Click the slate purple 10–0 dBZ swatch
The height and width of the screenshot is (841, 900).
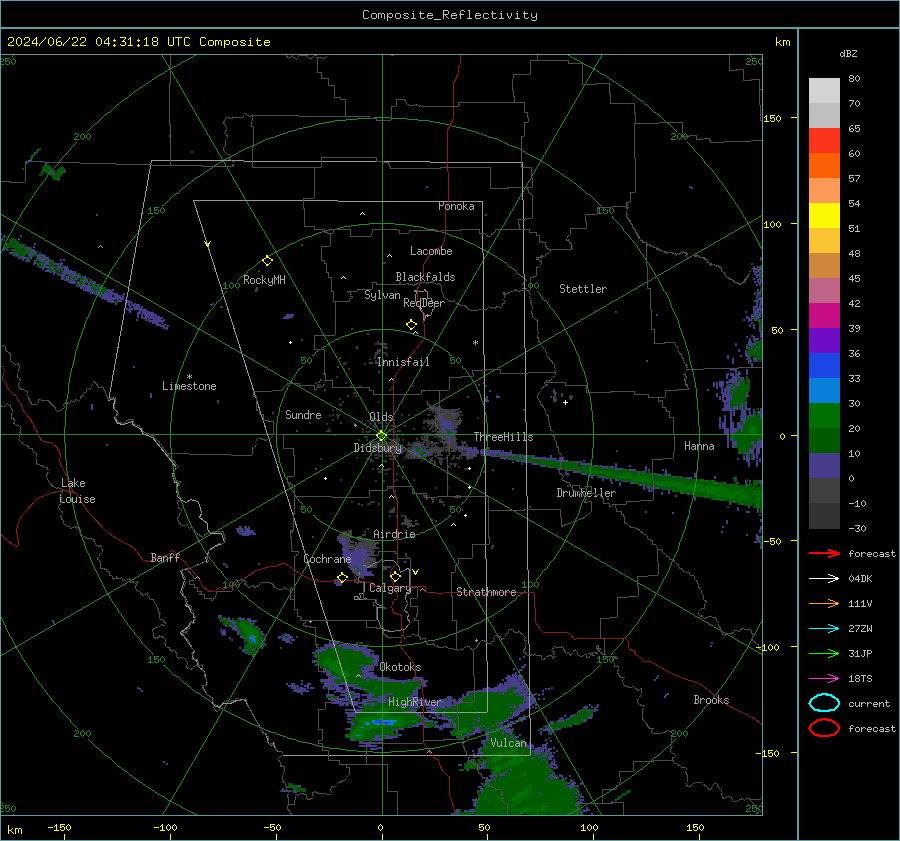click(824, 466)
